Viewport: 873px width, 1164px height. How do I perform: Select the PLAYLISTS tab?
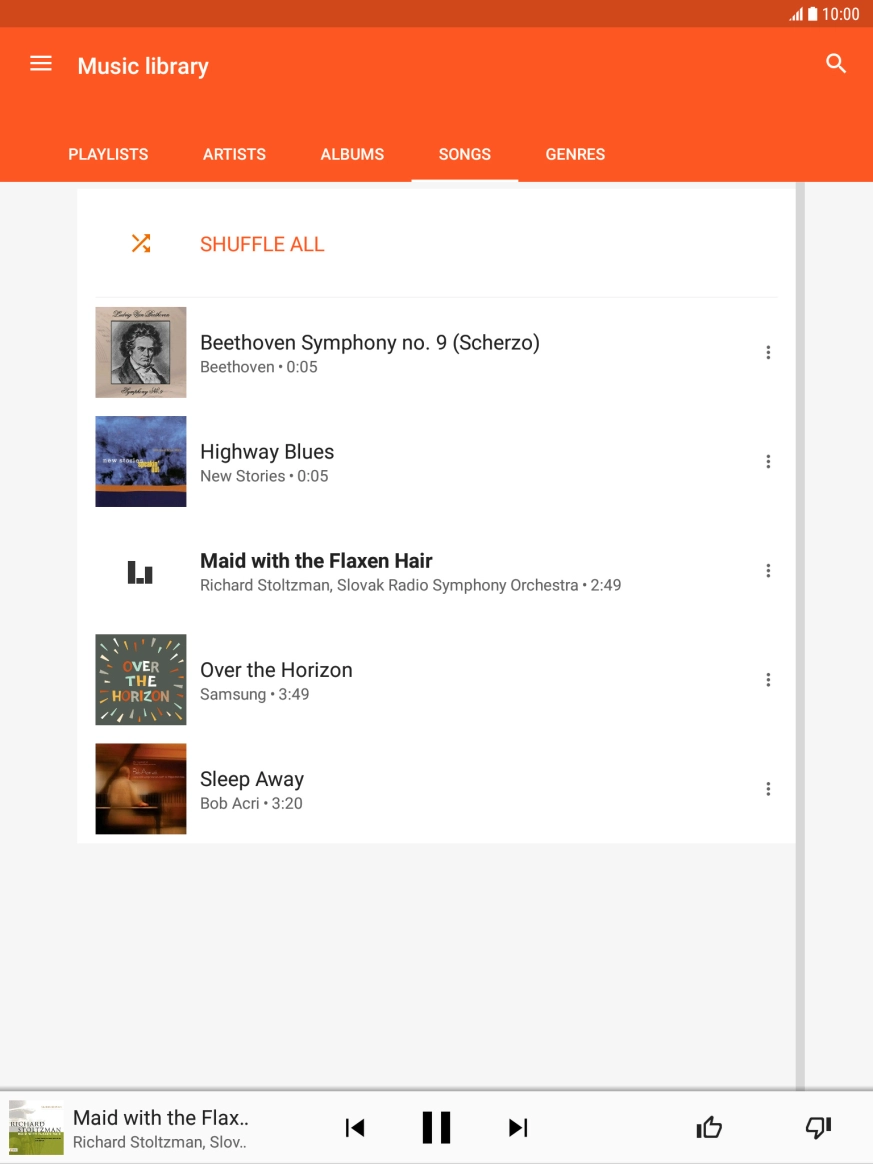[x=107, y=154]
